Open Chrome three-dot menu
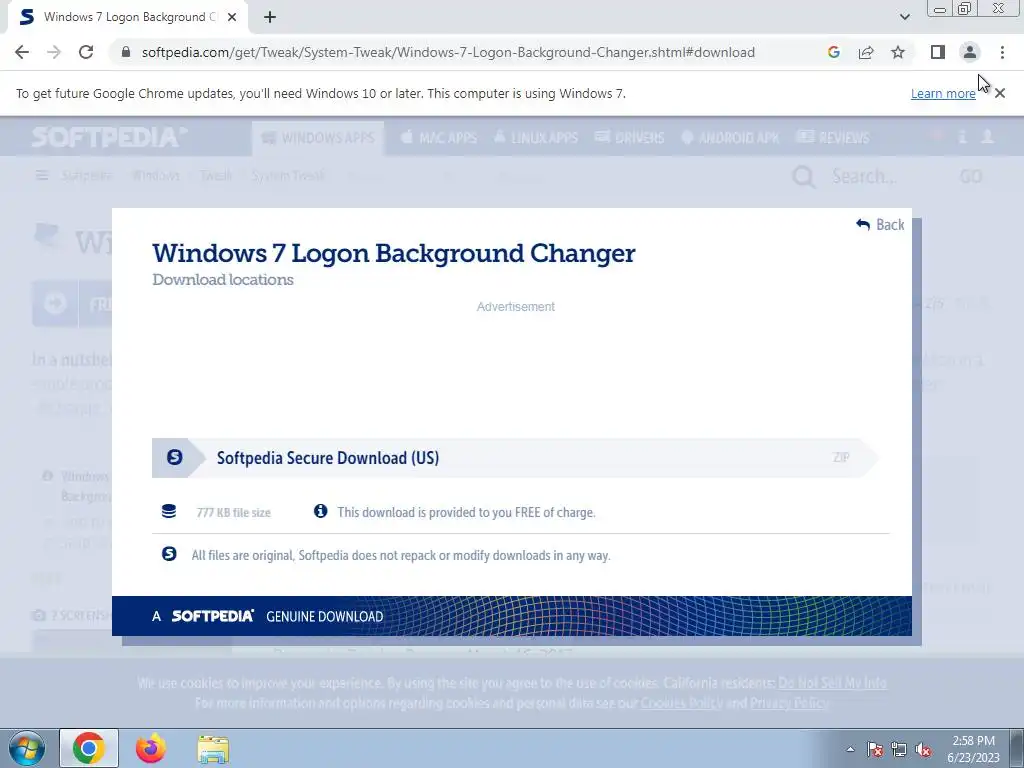 click(1002, 52)
